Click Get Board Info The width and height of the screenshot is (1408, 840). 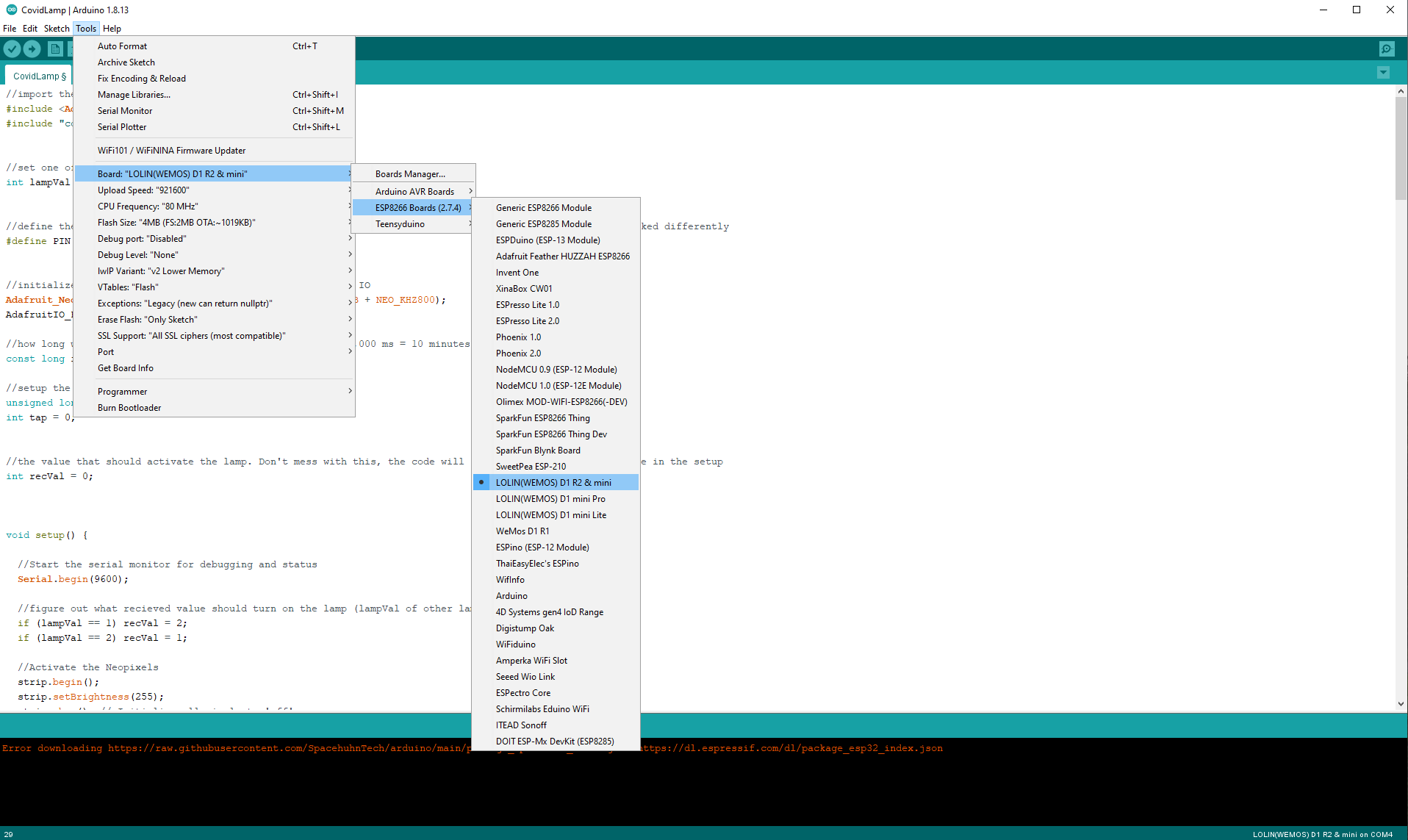[x=126, y=368]
